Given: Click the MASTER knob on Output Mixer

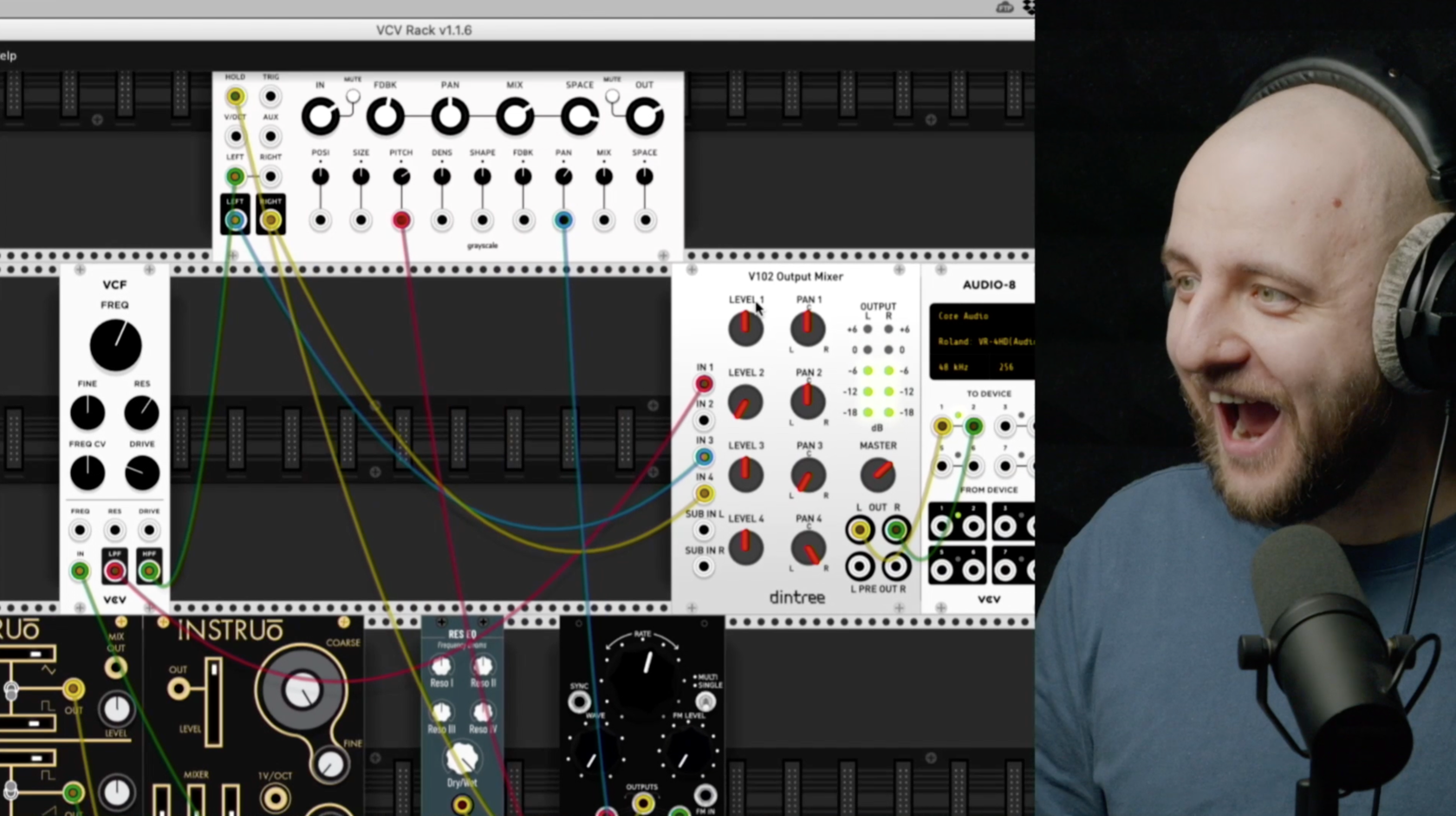Looking at the screenshot, I should pos(877,474).
